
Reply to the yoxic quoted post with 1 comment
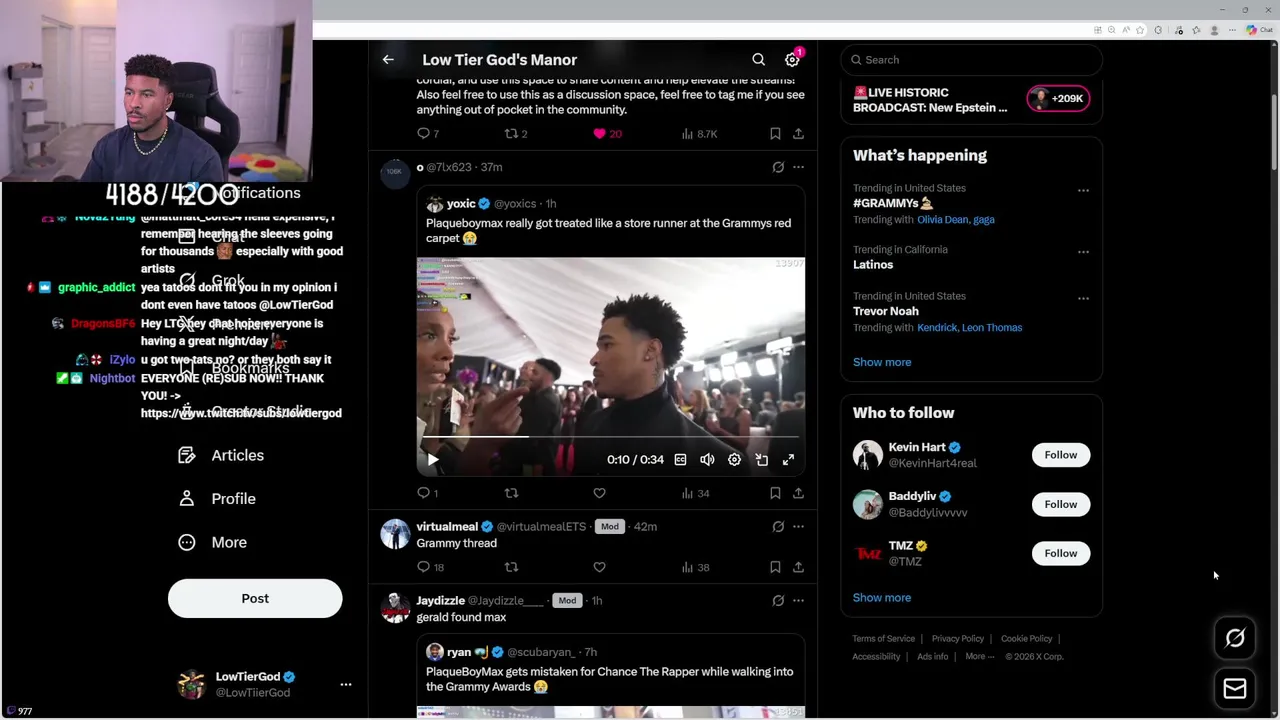pyautogui.click(x=427, y=493)
